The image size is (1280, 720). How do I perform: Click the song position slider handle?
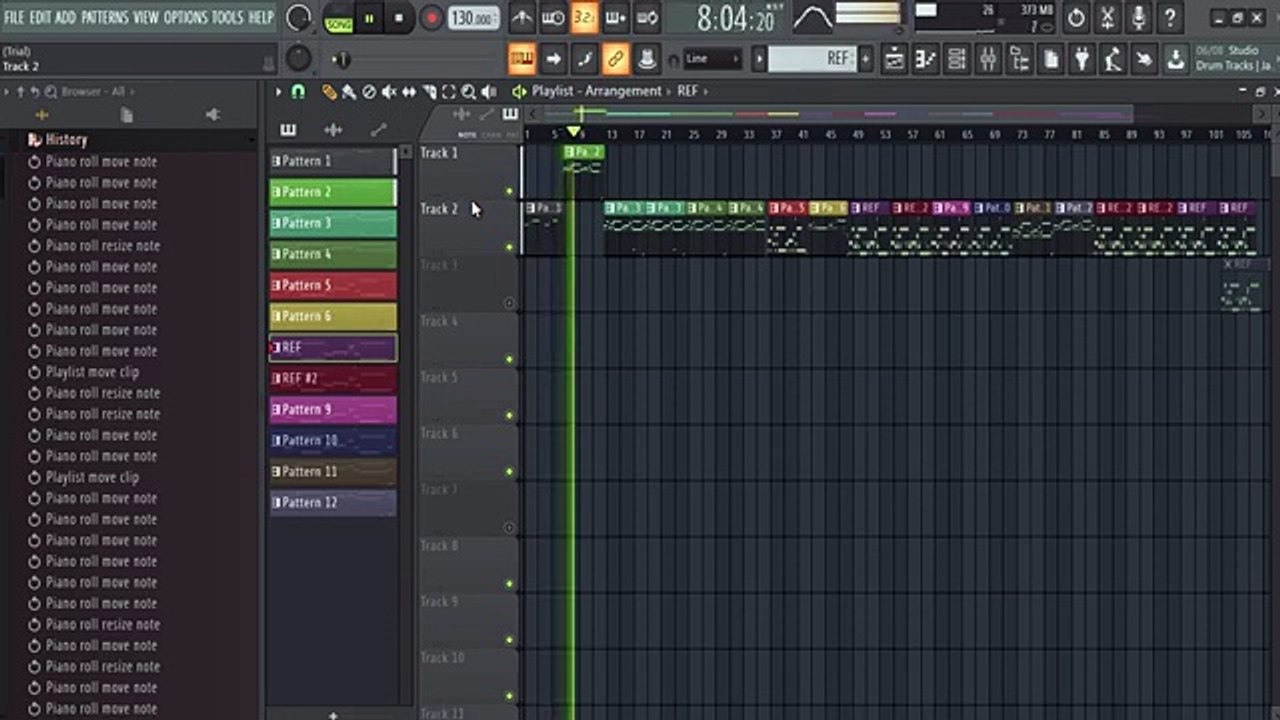(x=342, y=60)
